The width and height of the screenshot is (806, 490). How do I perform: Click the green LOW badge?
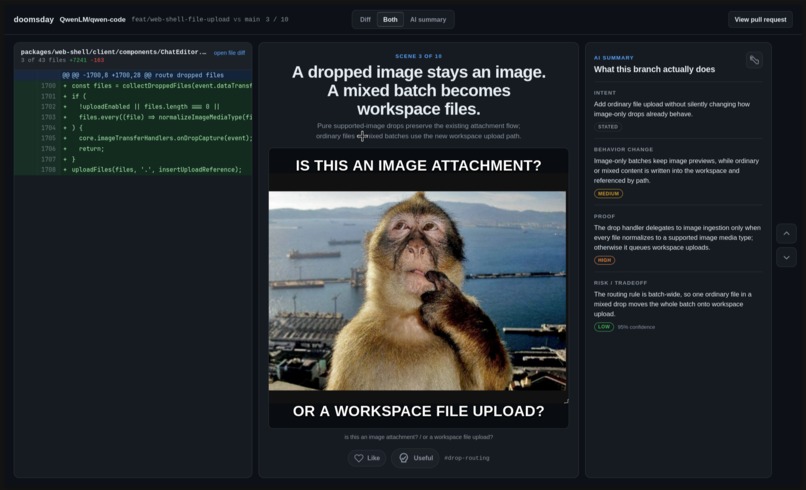point(604,326)
